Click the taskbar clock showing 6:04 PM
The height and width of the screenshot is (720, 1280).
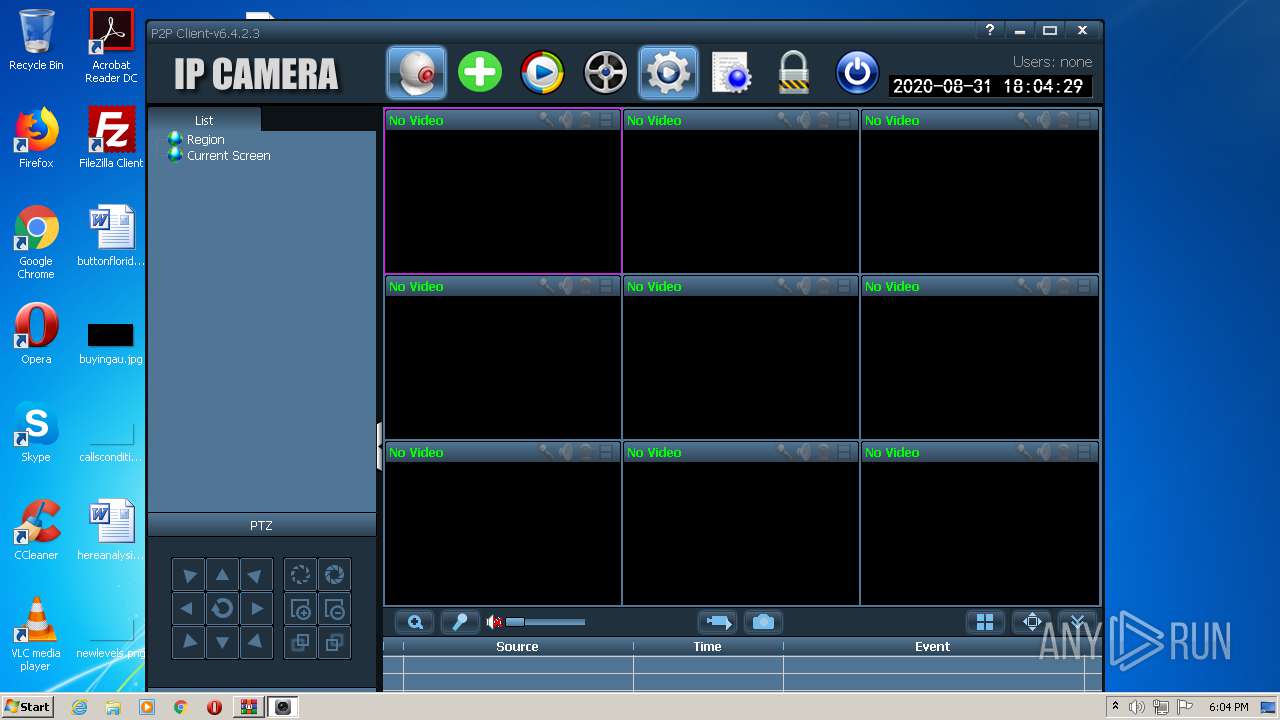point(1228,707)
